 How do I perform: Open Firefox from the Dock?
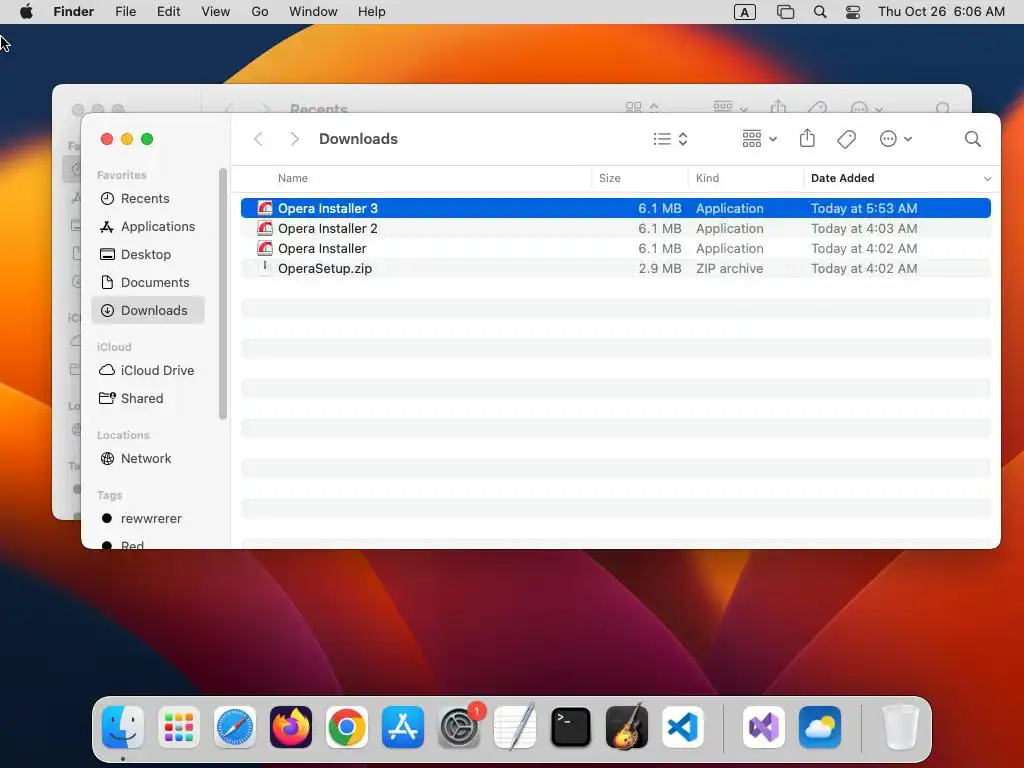click(291, 727)
